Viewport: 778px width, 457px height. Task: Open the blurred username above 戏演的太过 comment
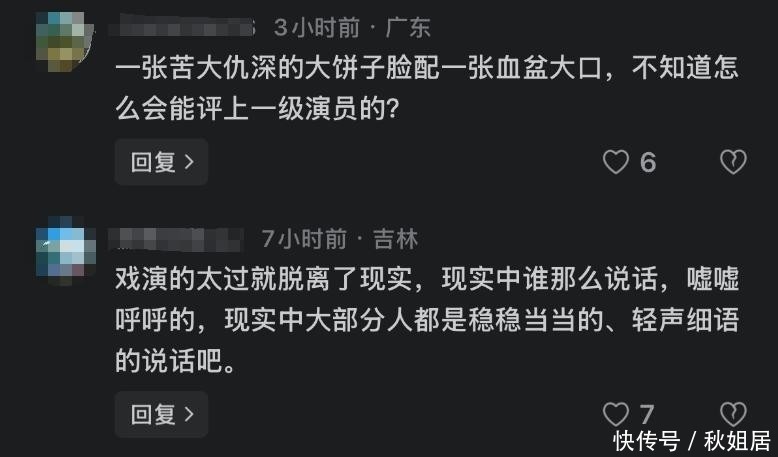click(180, 239)
